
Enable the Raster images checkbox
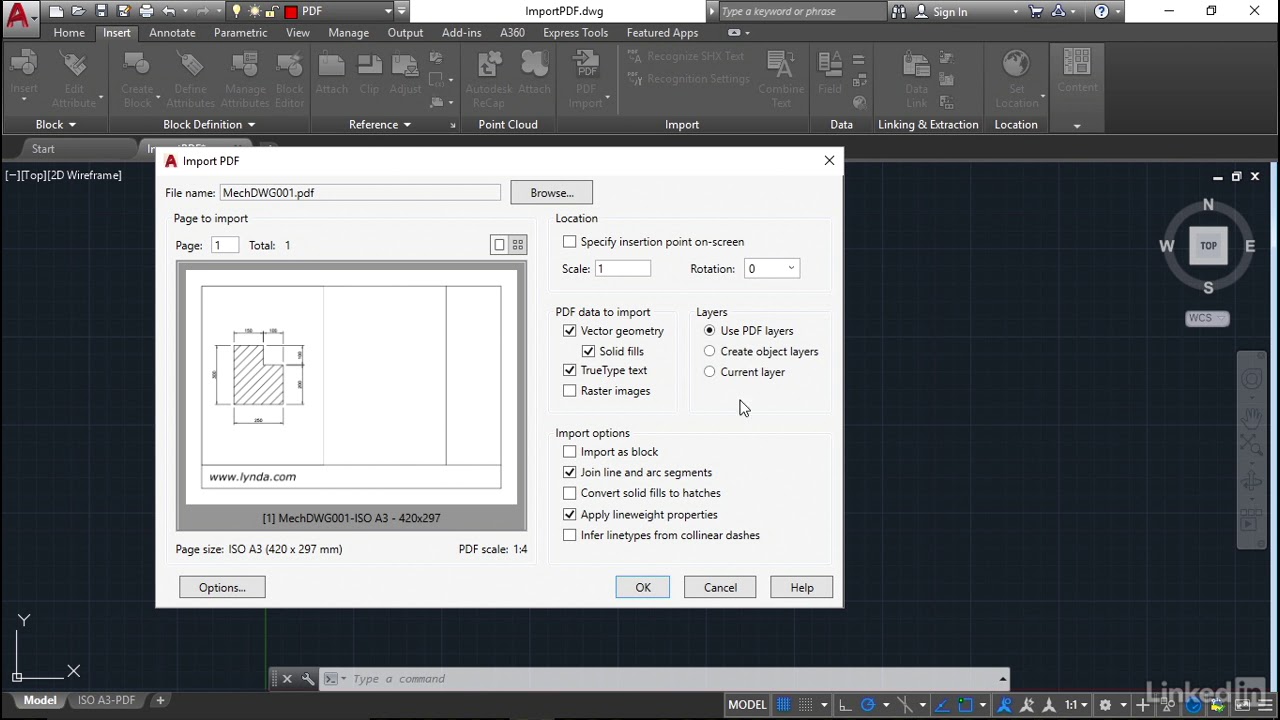coord(570,391)
